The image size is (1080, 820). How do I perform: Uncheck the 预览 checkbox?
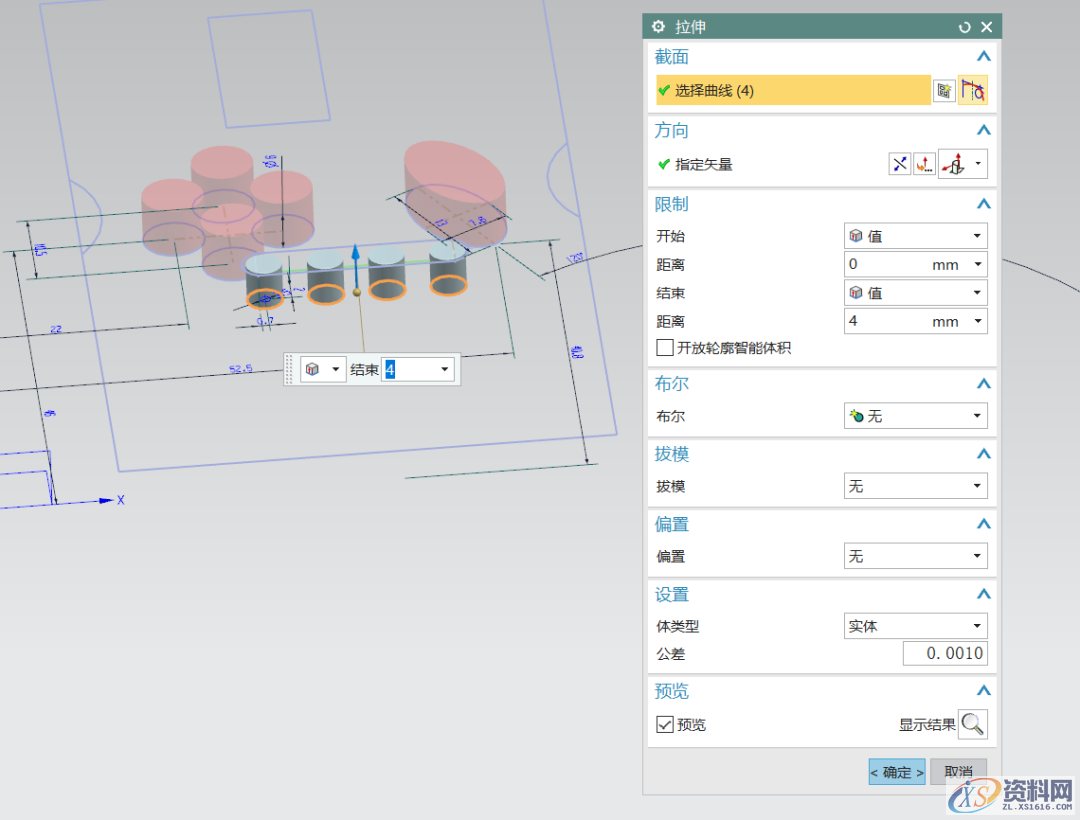(664, 724)
